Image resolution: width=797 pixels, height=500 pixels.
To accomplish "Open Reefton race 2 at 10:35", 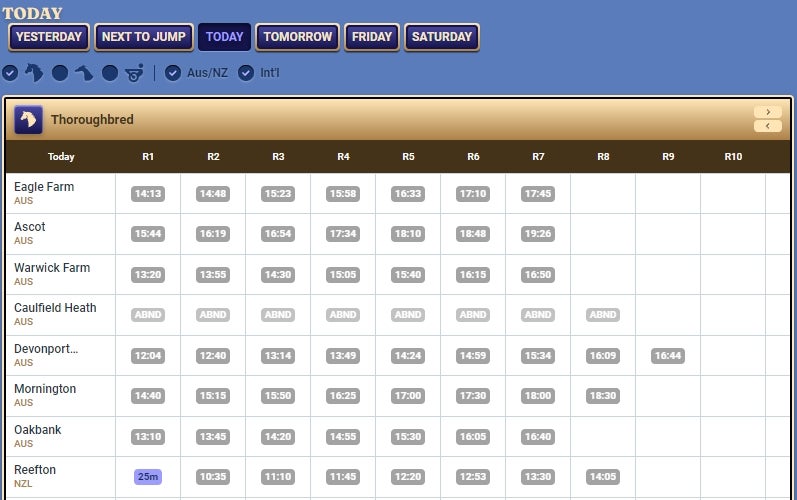I will point(213,477).
